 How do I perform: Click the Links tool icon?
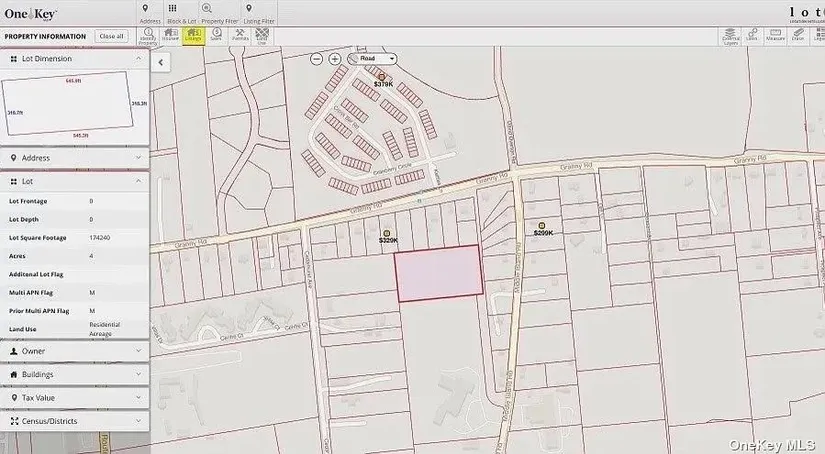(x=753, y=36)
